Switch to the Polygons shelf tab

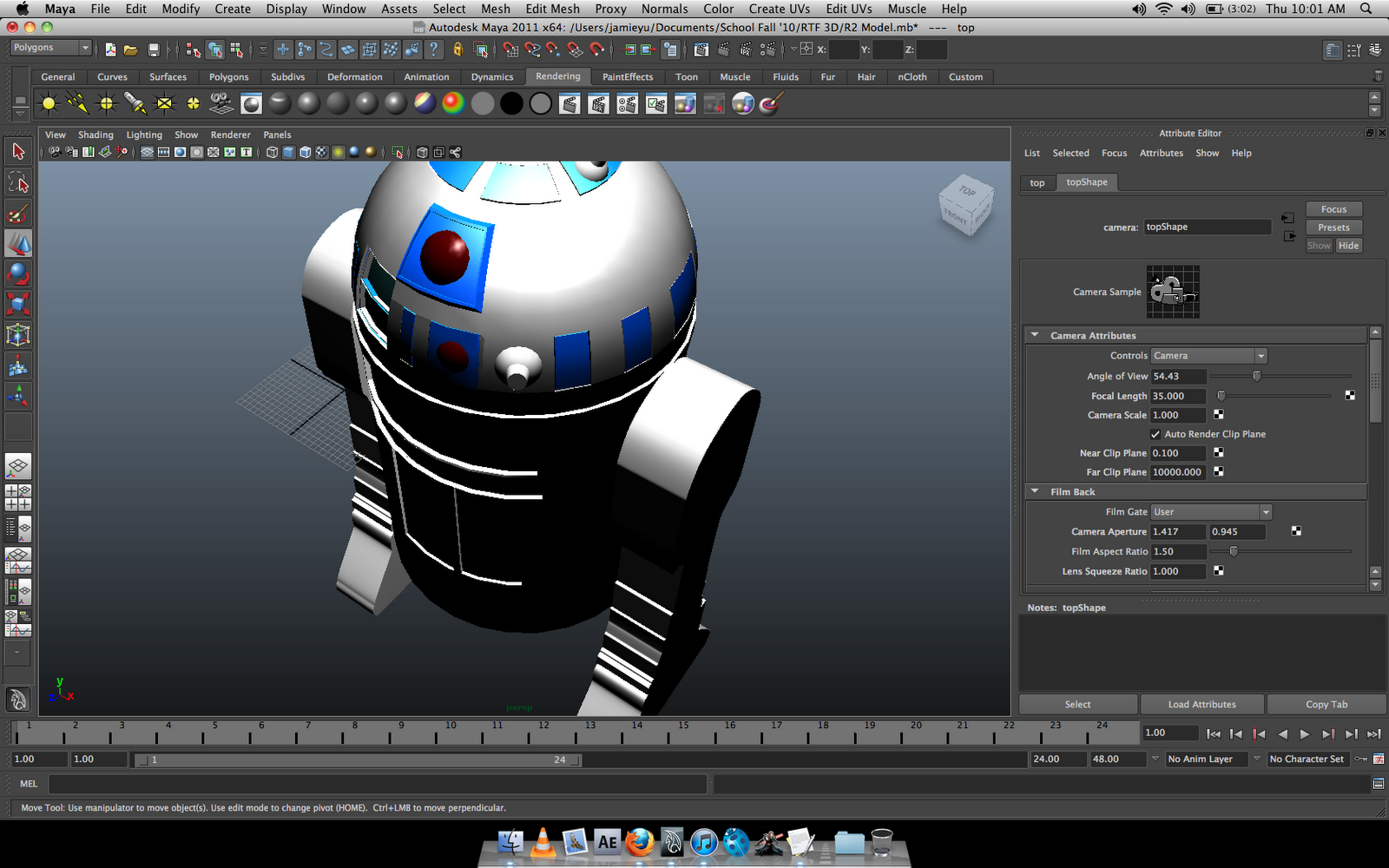[x=228, y=77]
